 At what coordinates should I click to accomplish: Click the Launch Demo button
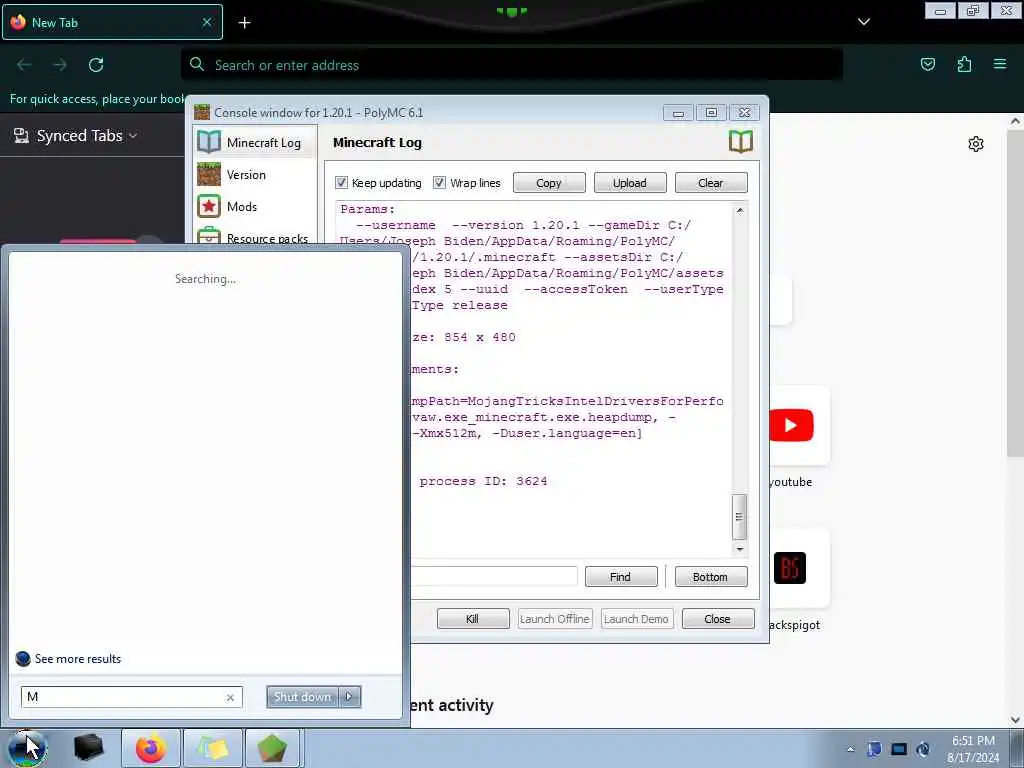[x=636, y=618]
